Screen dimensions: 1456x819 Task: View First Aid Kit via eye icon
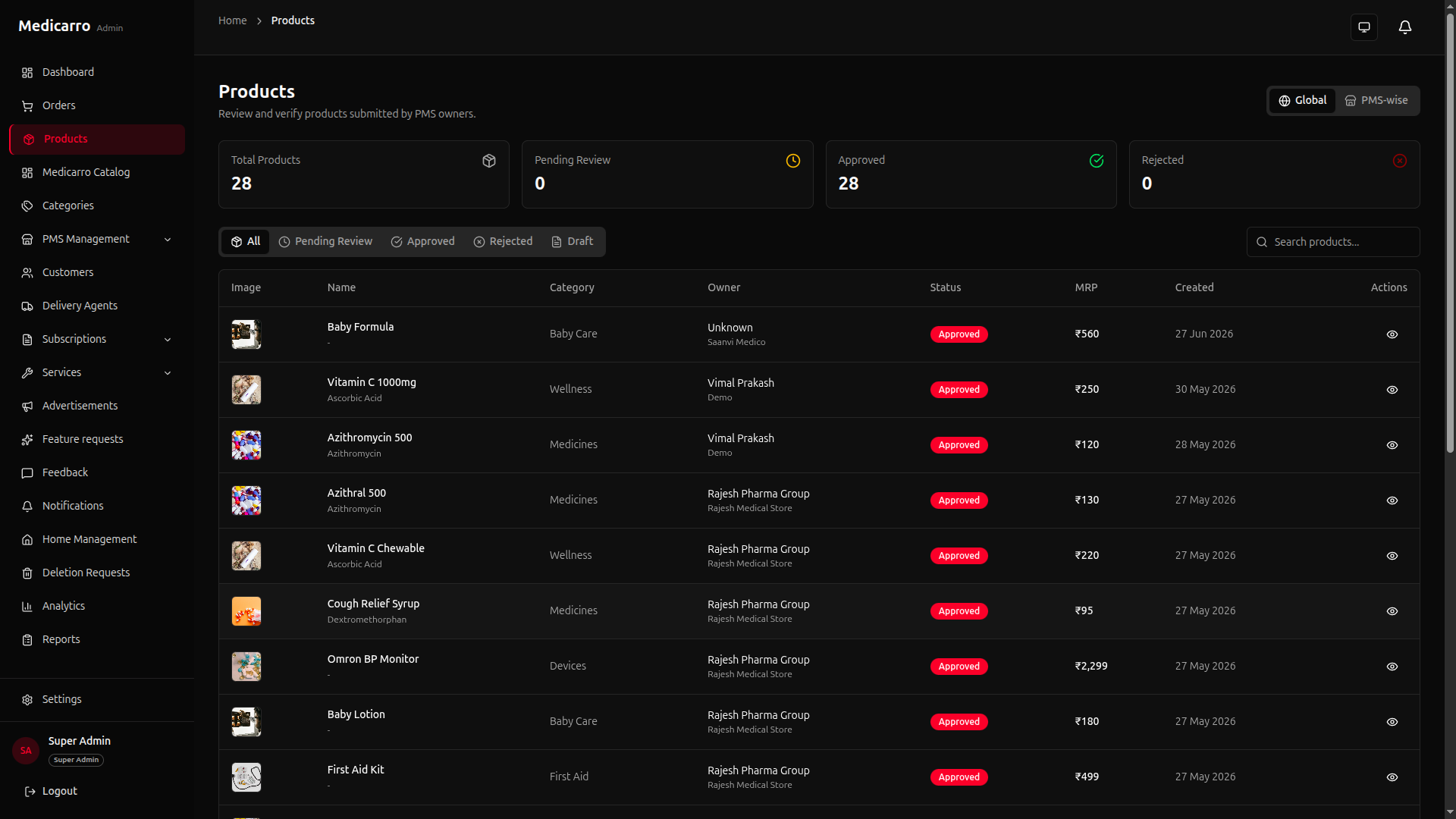pos(1392,777)
